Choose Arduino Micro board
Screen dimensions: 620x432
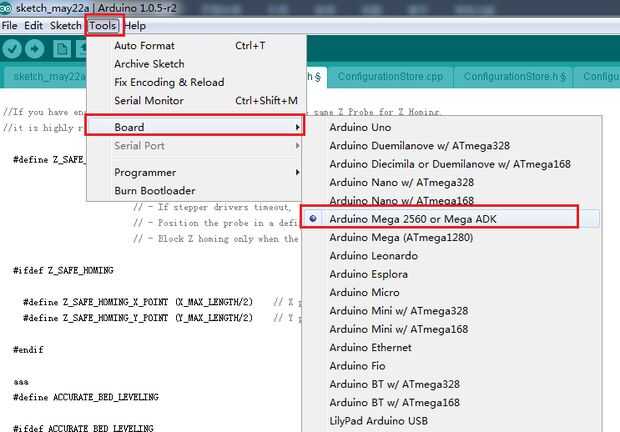[451, 292]
